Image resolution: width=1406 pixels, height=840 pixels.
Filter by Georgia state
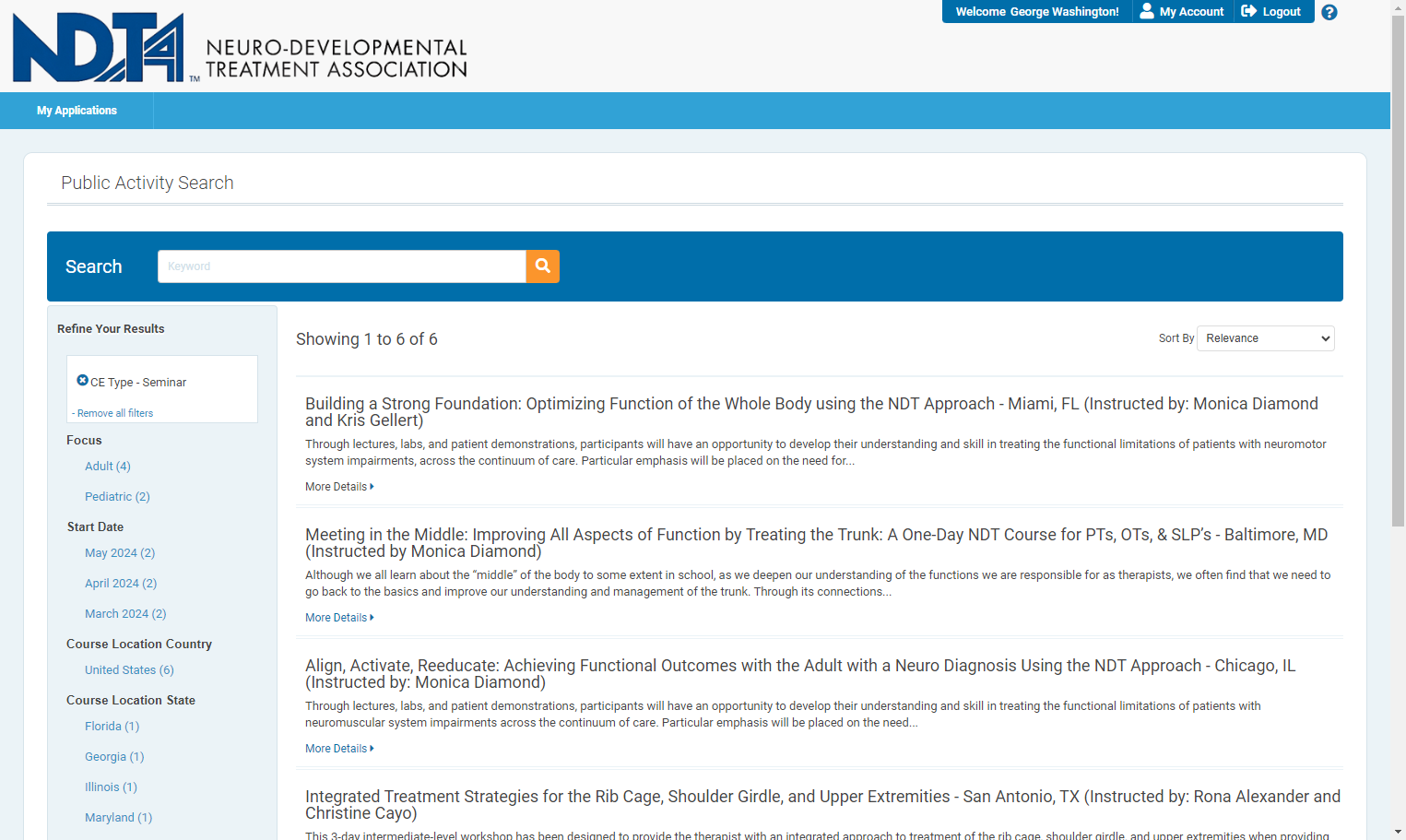(x=114, y=757)
